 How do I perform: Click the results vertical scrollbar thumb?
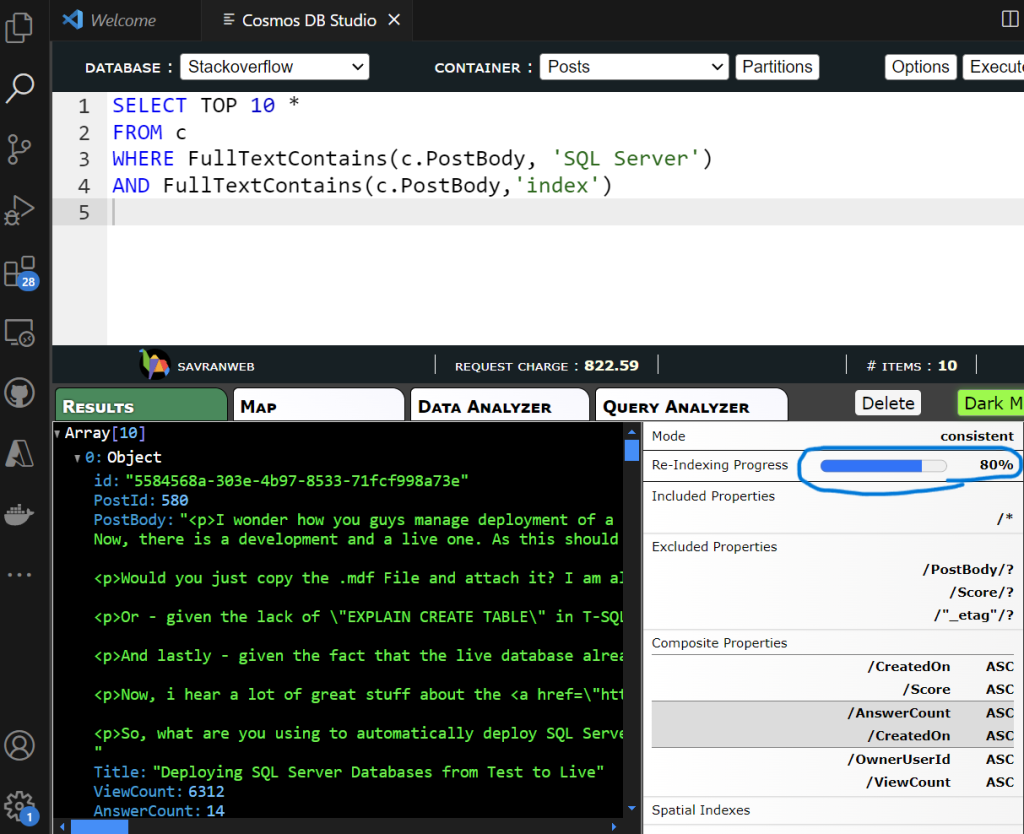pyautogui.click(x=631, y=451)
